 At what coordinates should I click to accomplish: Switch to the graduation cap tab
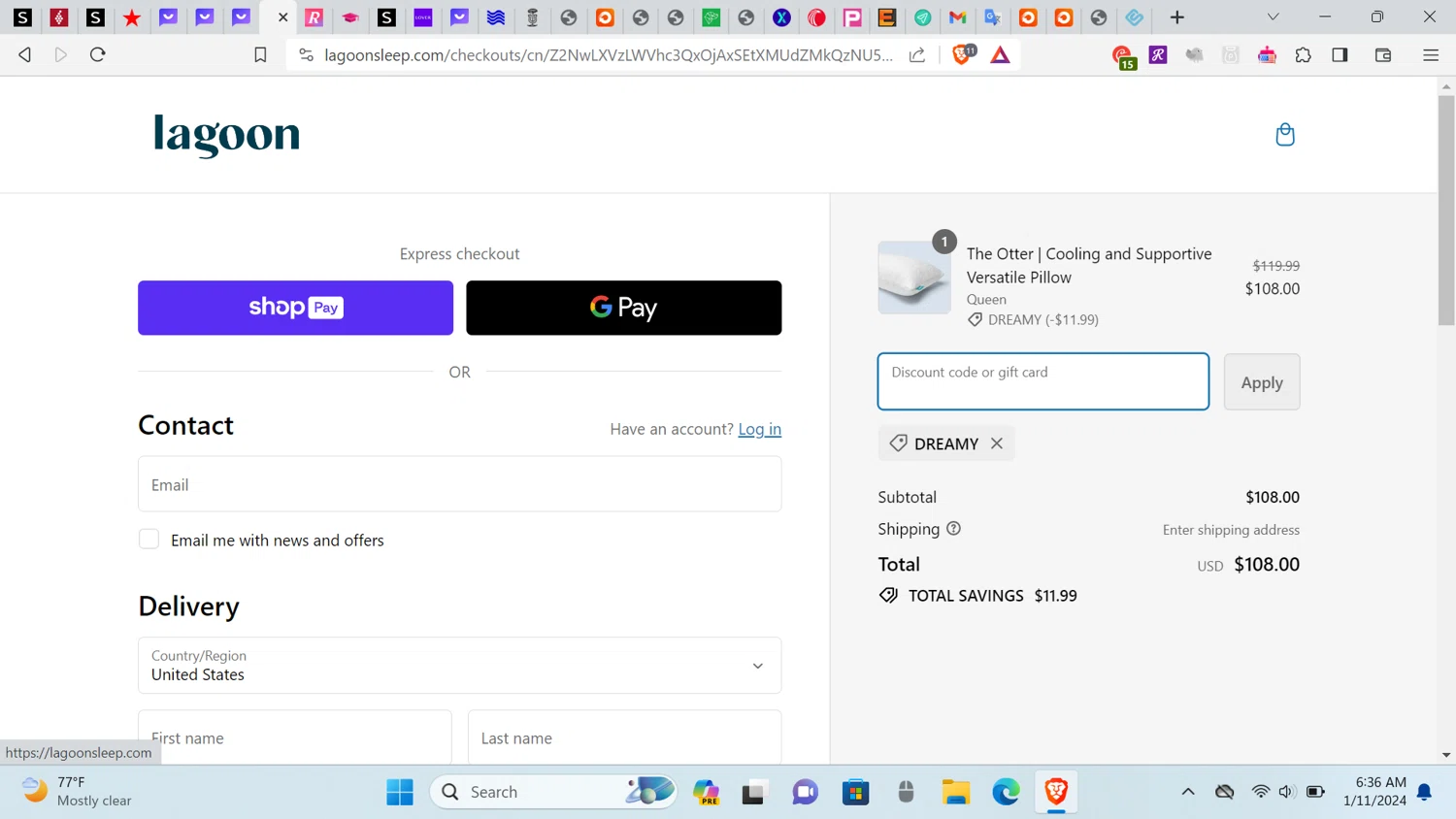(350, 17)
